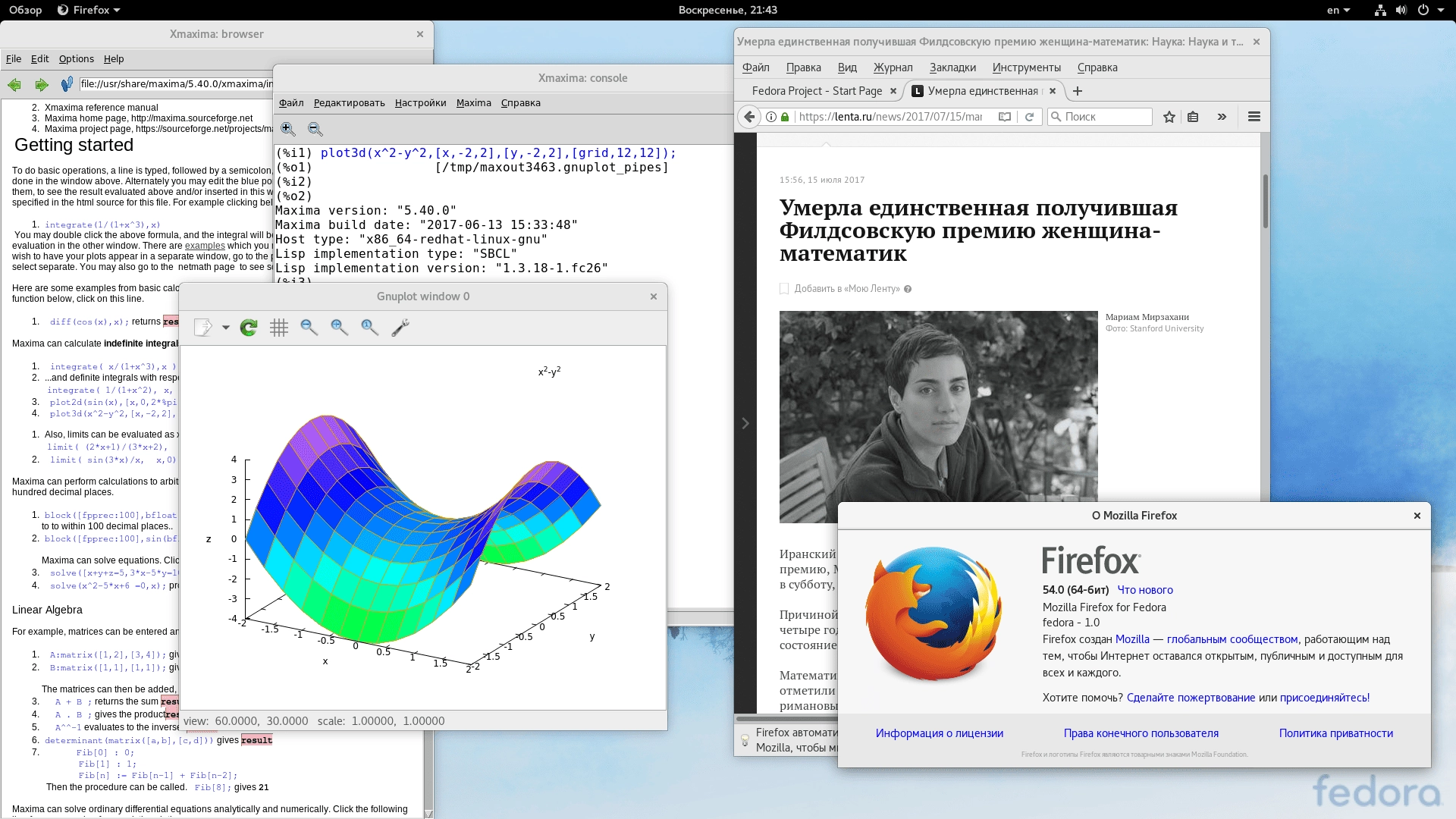The width and height of the screenshot is (1456, 819).
Task: Click back arrow in Xmaxima browser
Action: coord(14,84)
